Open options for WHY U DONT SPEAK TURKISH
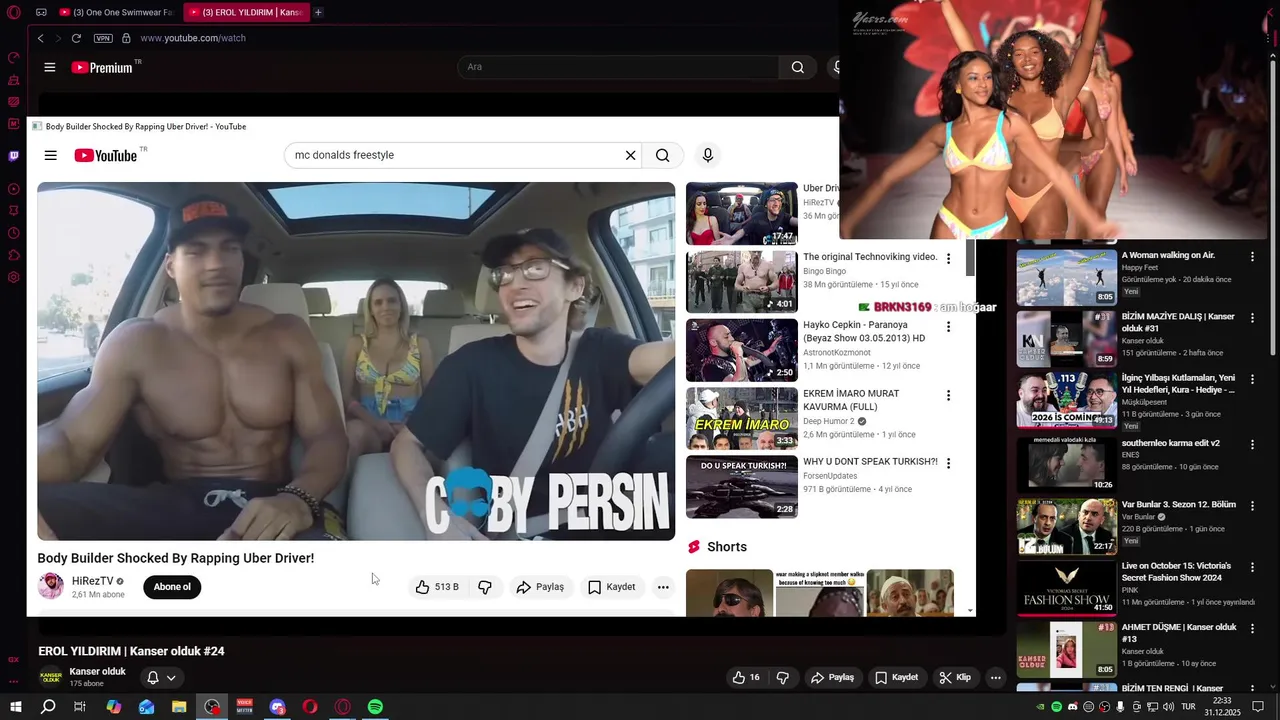Screen dimensions: 1280x720 tap(948, 463)
